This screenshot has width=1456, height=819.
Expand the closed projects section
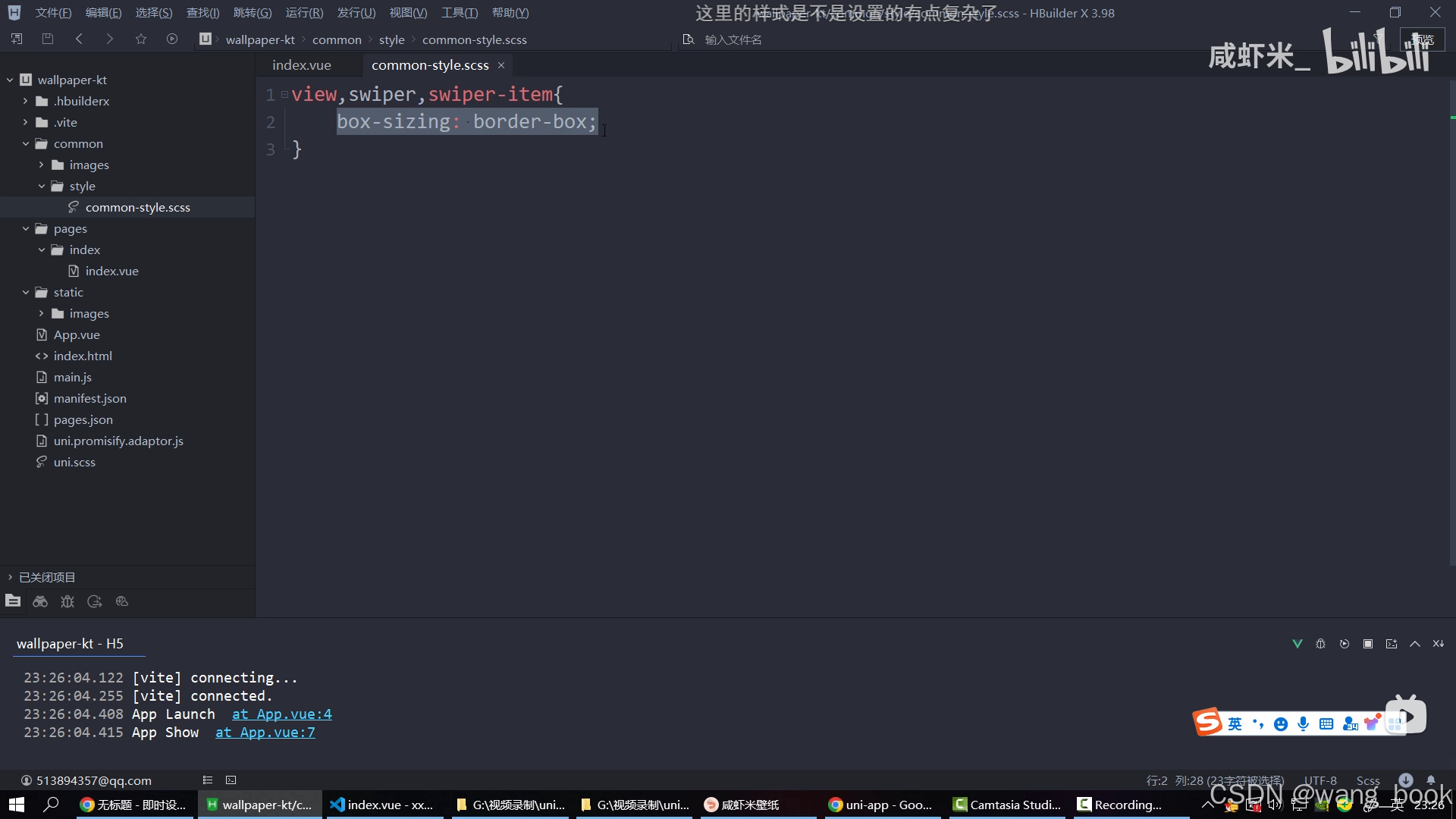point(10,577)
